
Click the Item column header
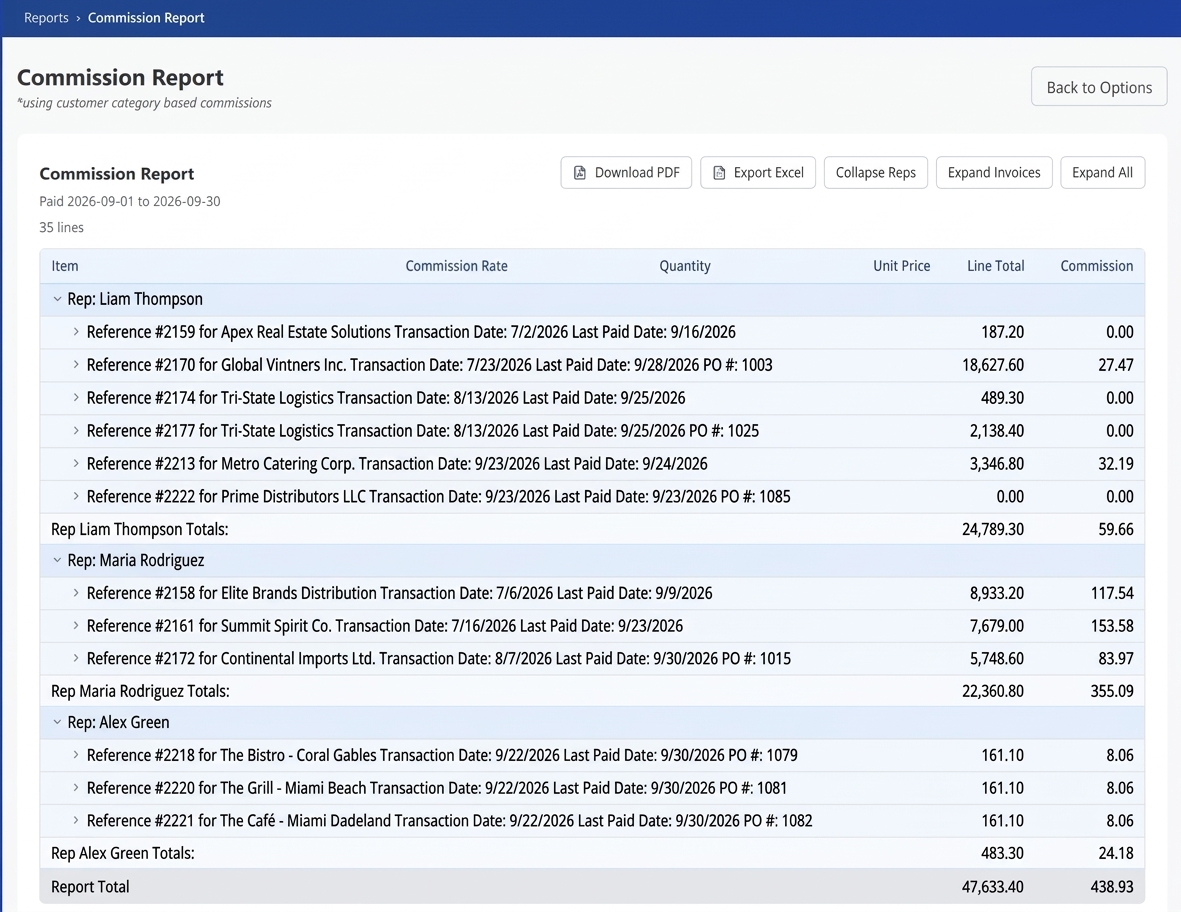tap(65, 266)
